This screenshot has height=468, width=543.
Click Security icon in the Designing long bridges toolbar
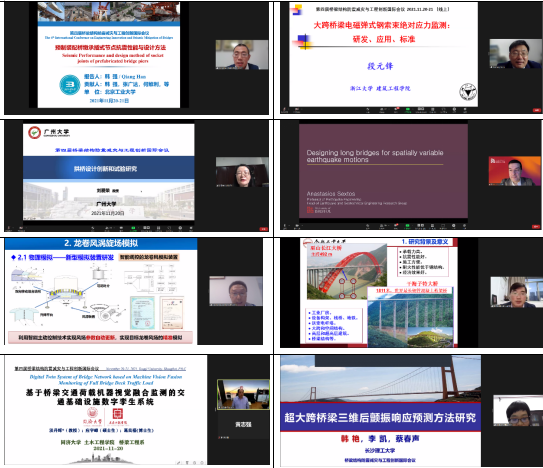pyautogui.click(x=367, y=226)
